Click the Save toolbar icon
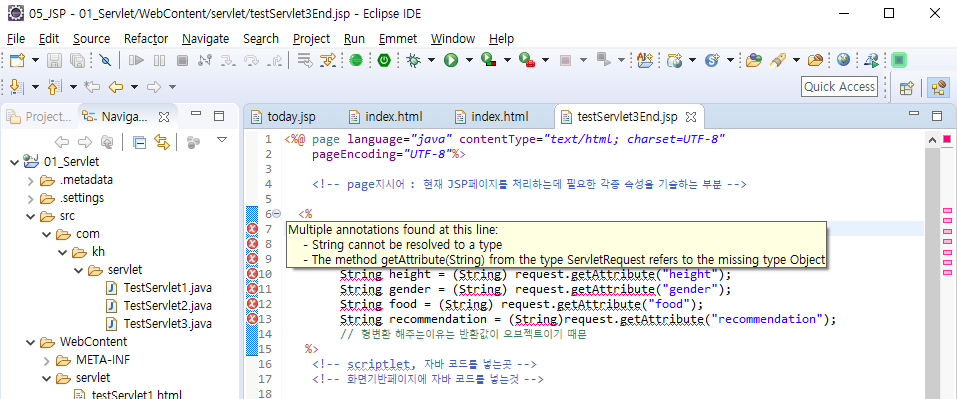The image size is (957, 399). pyautogui.click(x=55, y=60)
